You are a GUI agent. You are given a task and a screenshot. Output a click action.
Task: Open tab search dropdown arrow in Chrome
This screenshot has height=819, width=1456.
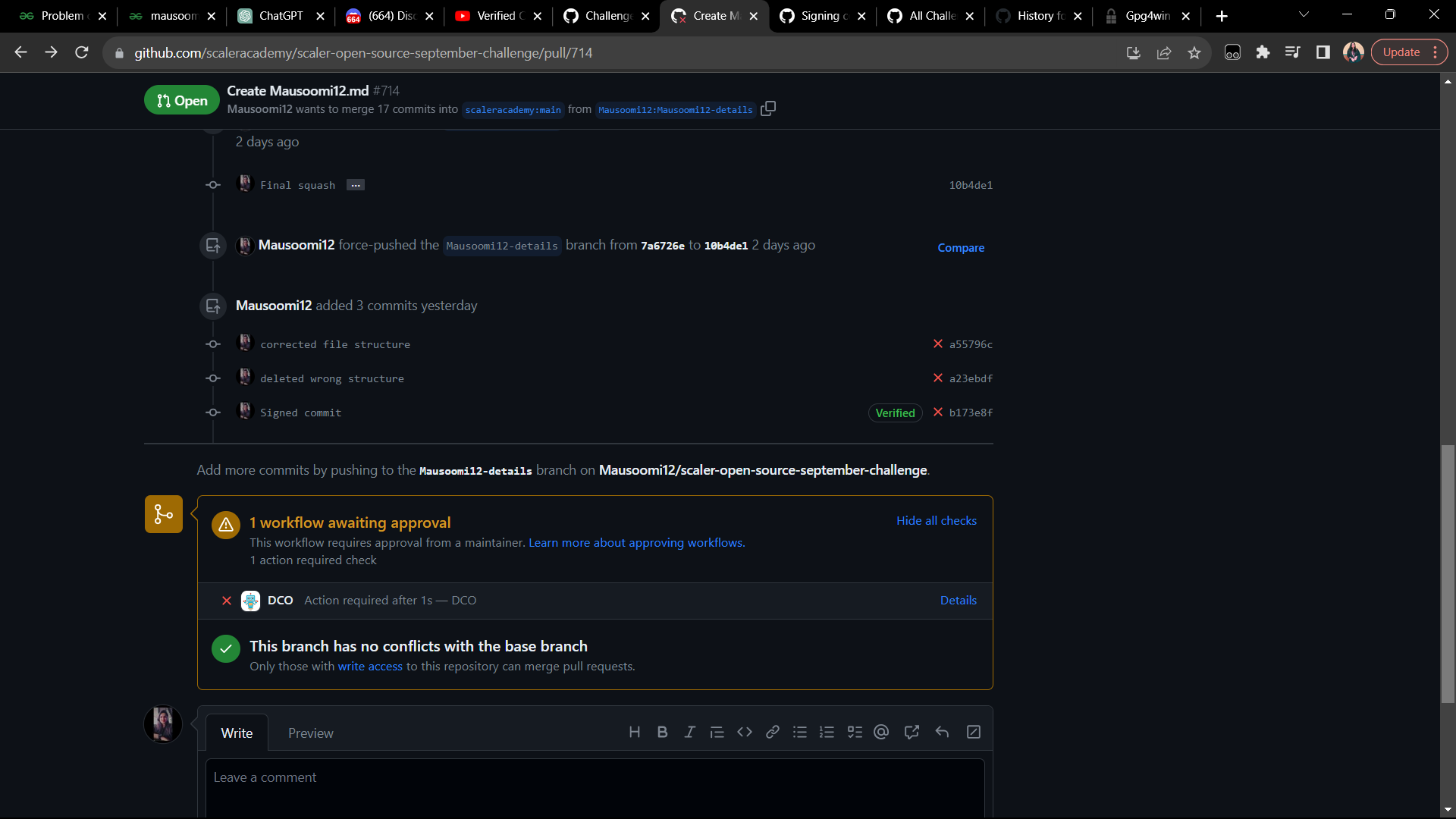(x=1304, y=15)
